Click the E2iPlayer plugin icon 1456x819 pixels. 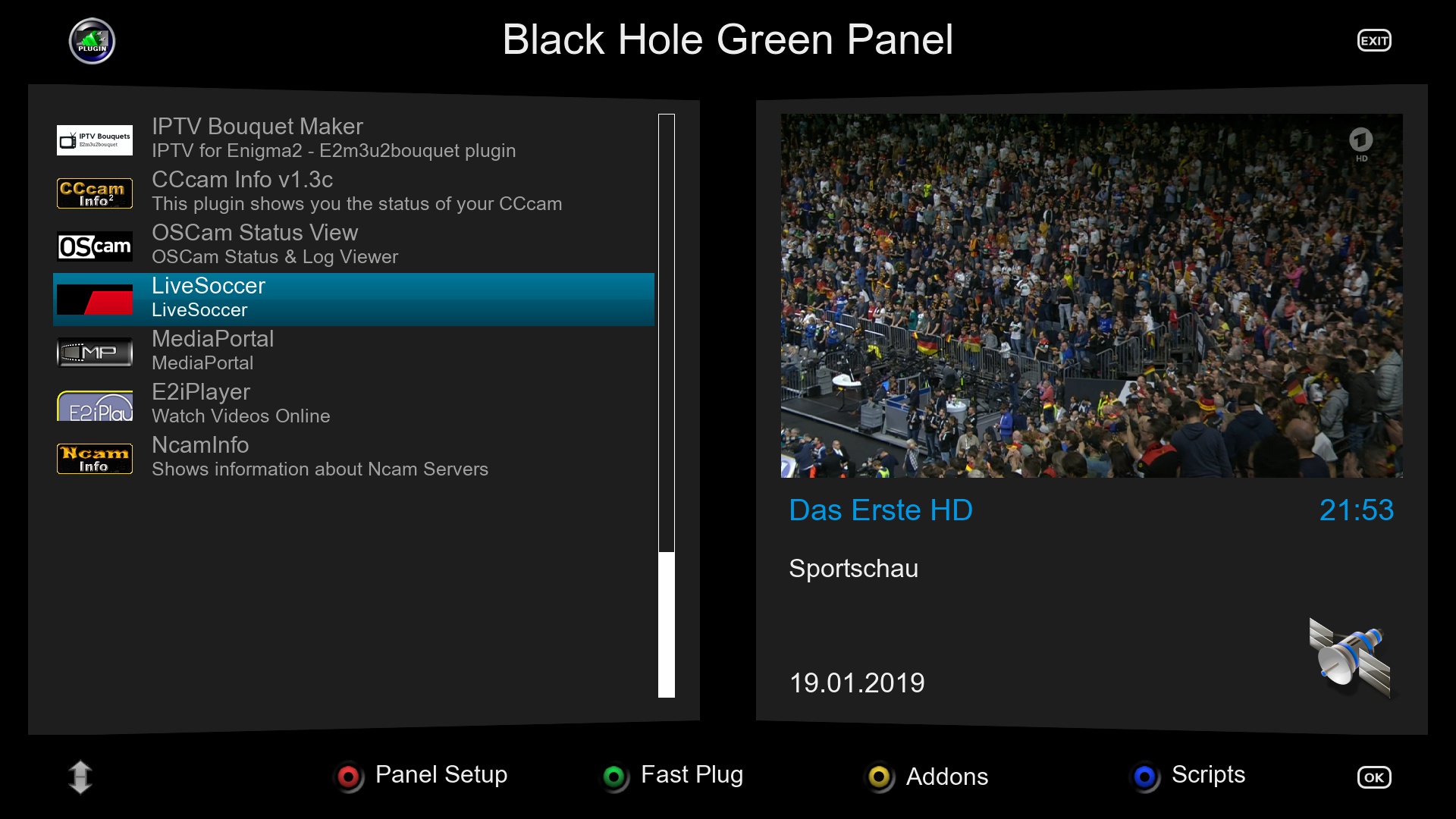pyautogui.click(x=95, y=406)
